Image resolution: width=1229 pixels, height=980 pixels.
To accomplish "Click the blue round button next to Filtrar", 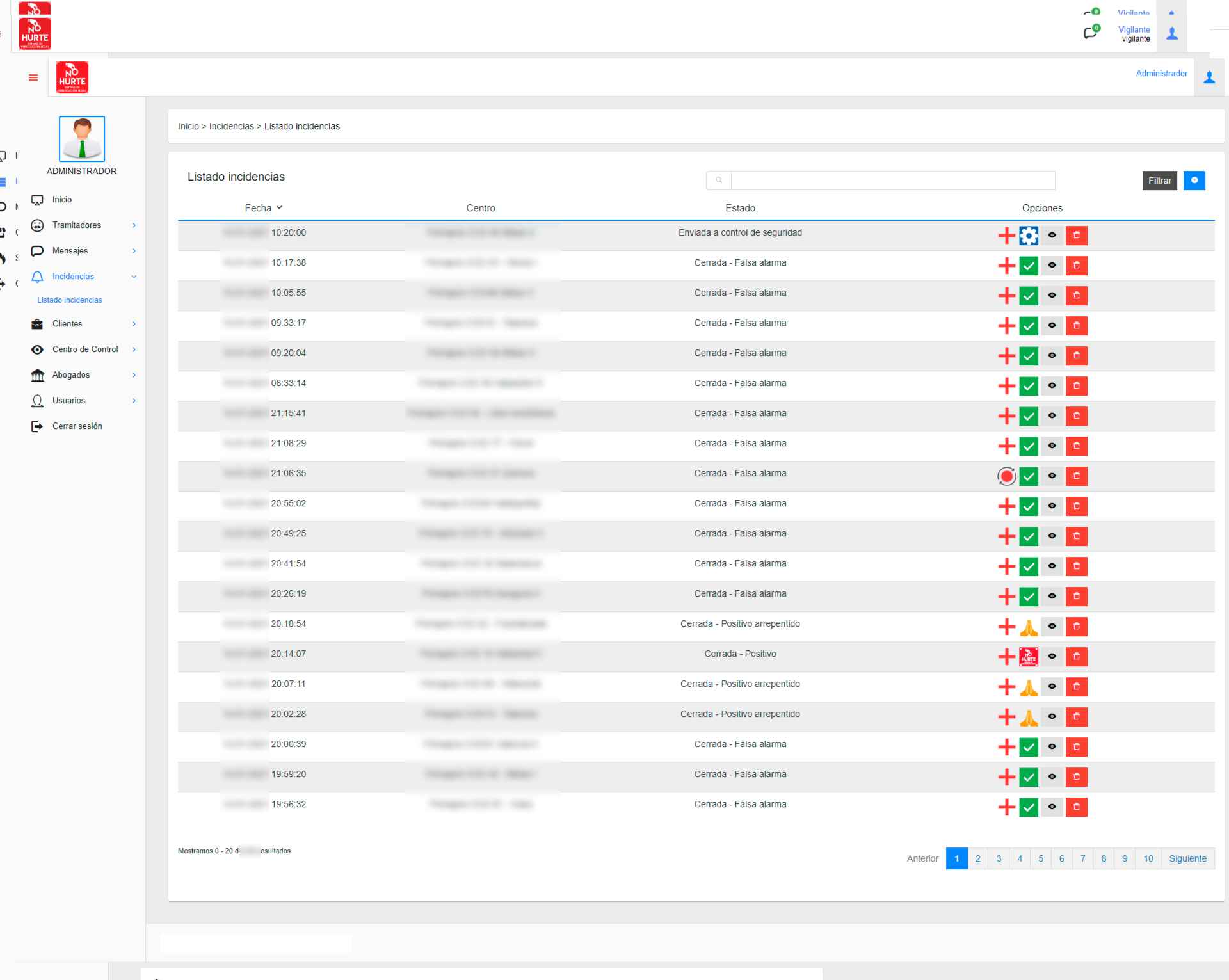I will tap(1194, 181).
